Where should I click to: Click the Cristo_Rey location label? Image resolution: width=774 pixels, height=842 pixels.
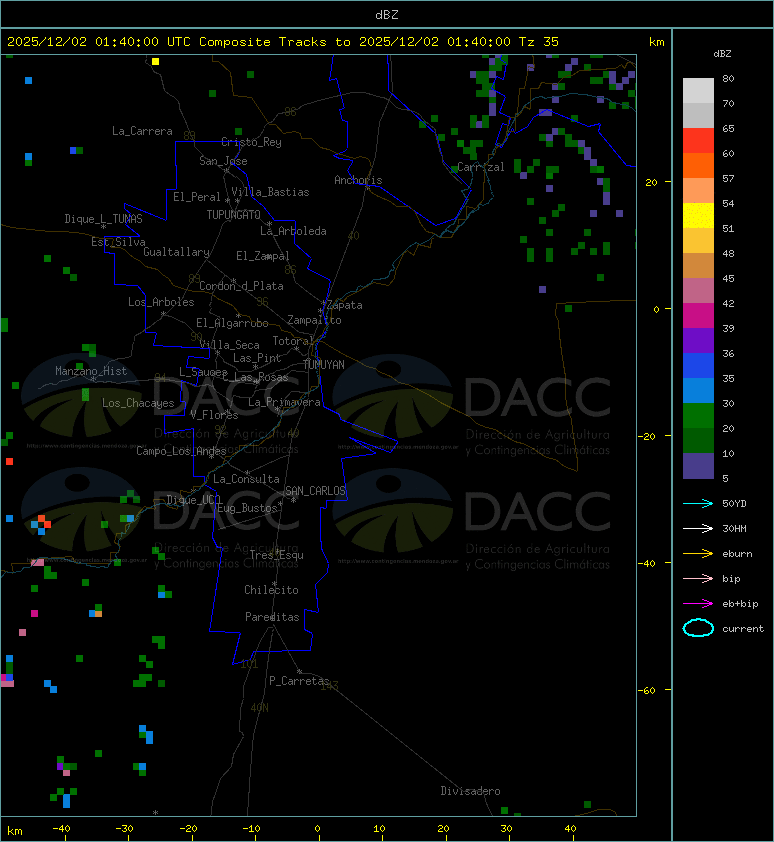251,142
